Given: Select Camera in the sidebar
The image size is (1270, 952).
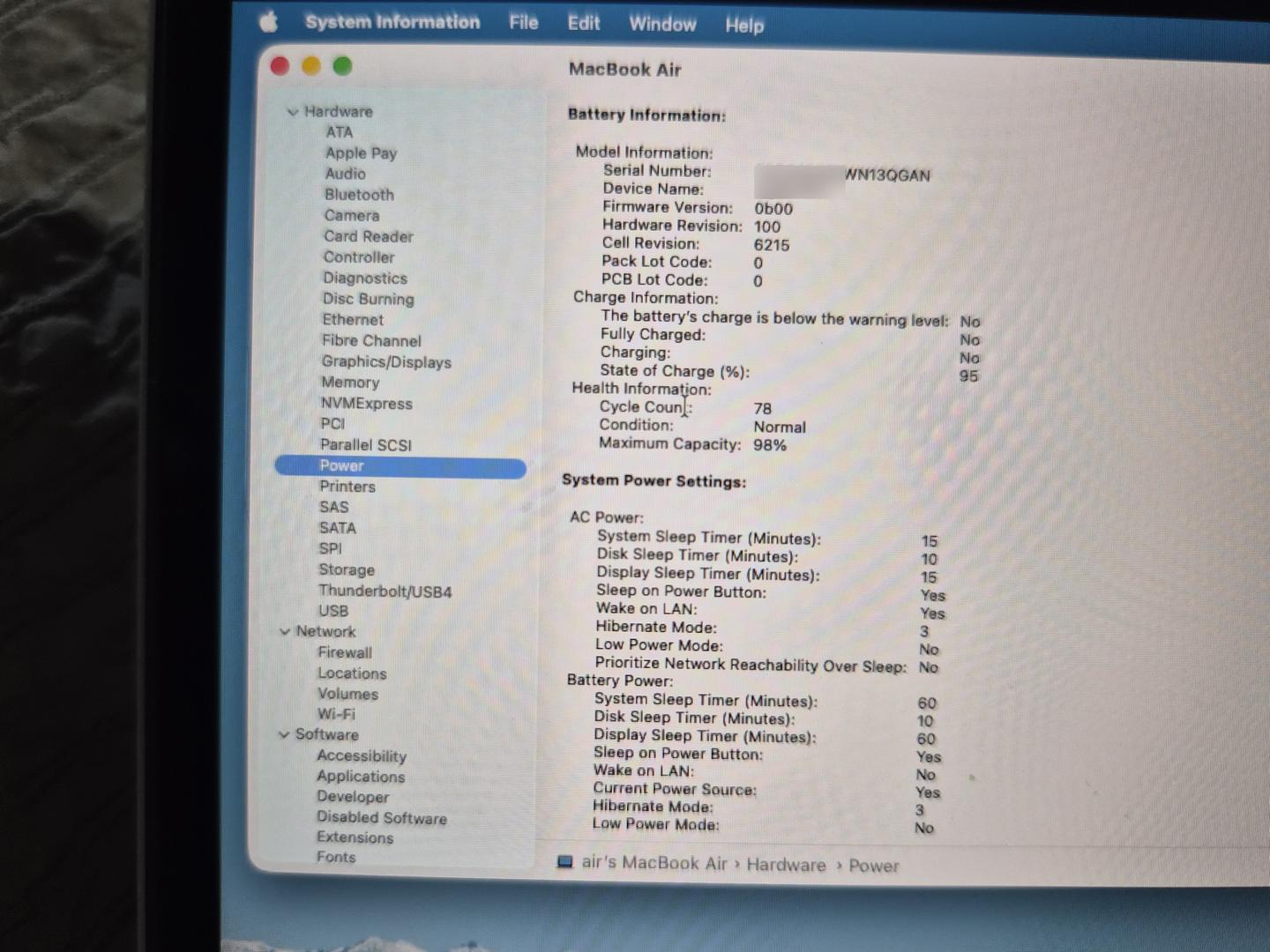Looking at the screenshot, I should 351,216.
